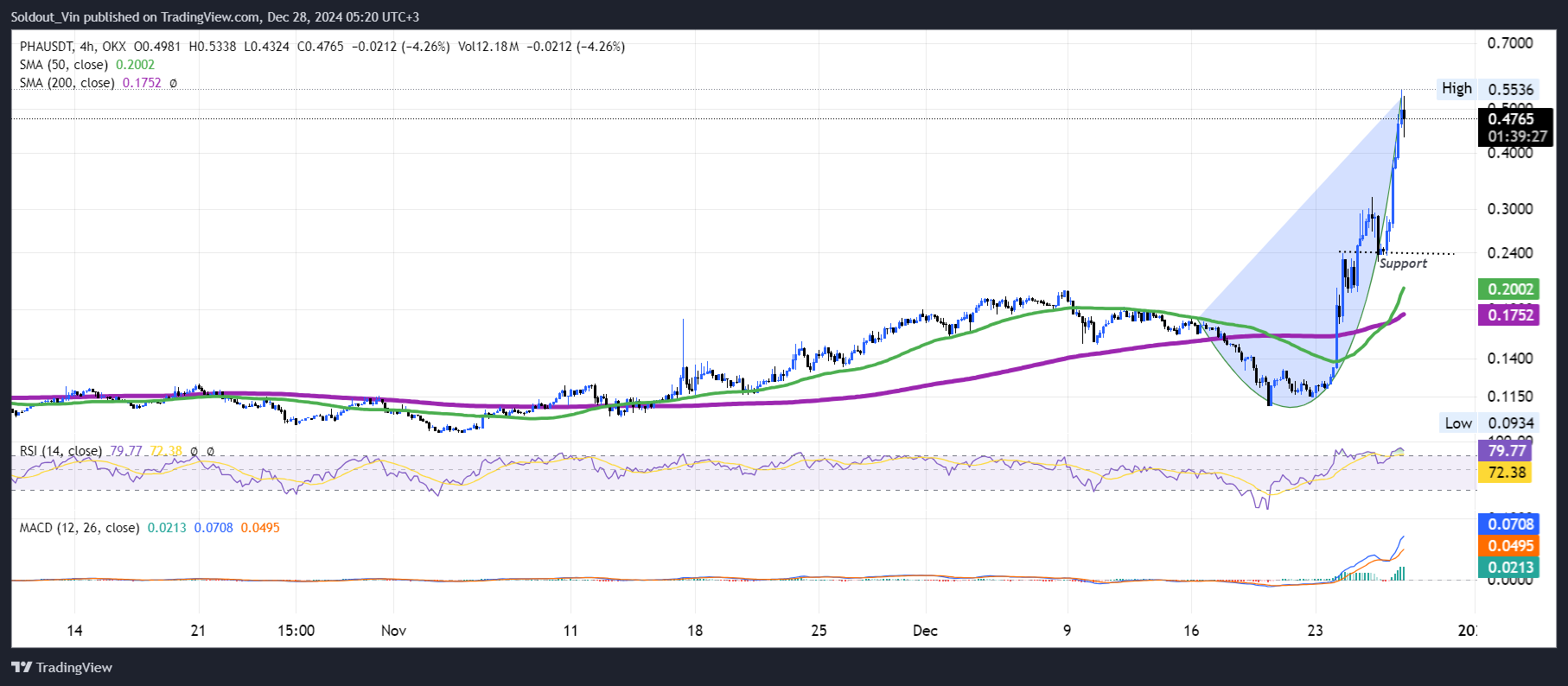Click the yellow 72.38 RSI tag
The width and height of the screenshot is (1568, 686).
(1505, 473)
